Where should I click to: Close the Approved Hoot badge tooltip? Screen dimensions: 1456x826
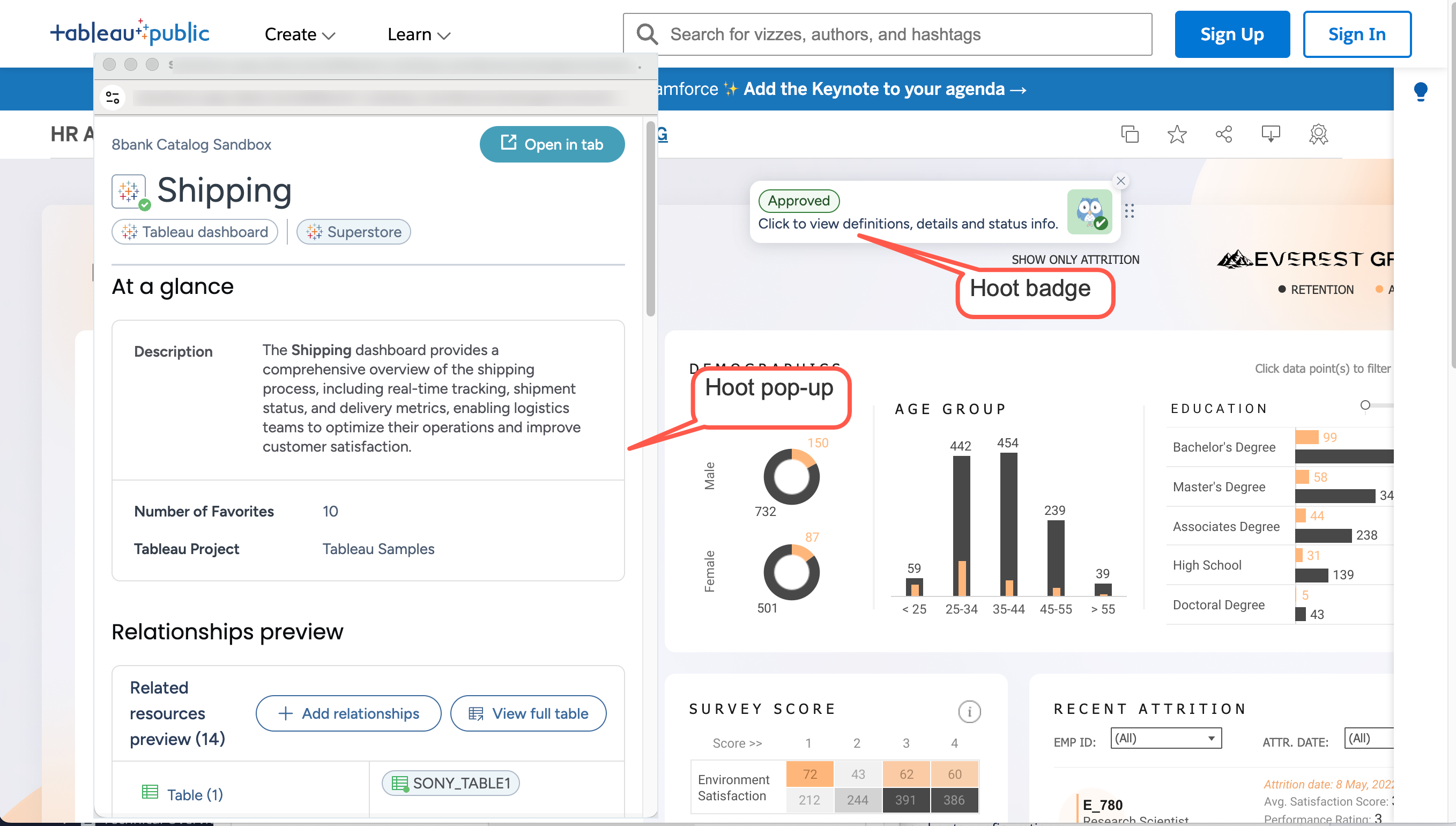(1120, 181)
